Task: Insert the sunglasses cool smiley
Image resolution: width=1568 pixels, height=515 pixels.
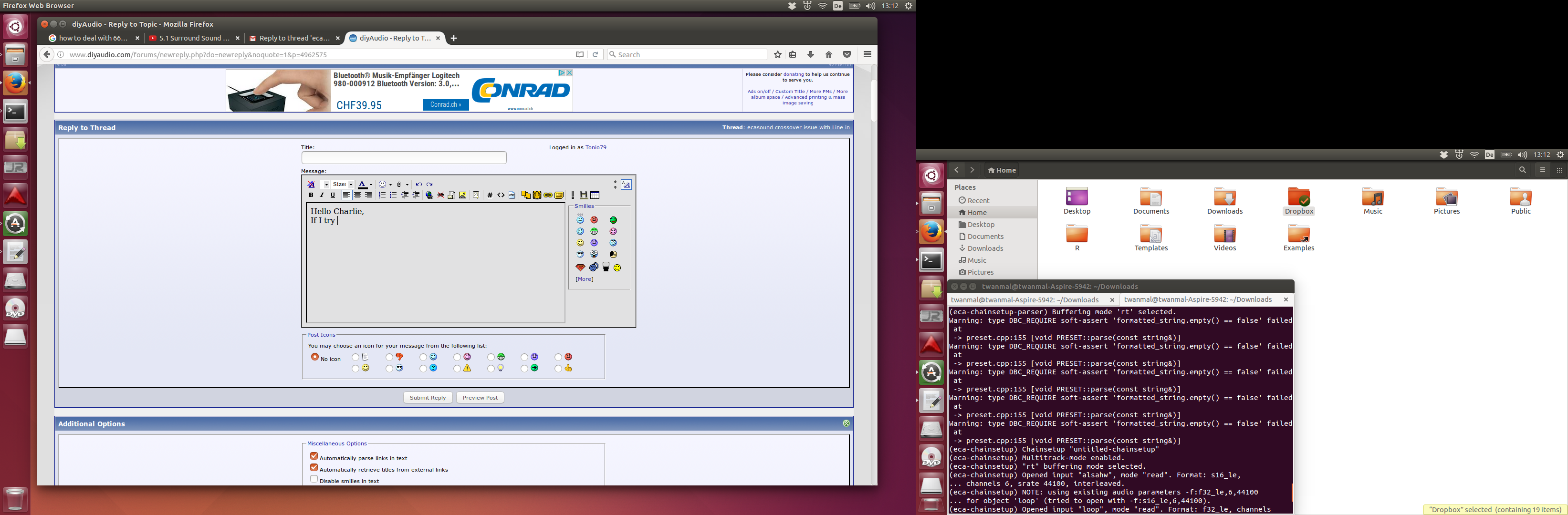Action: point(580,254)
